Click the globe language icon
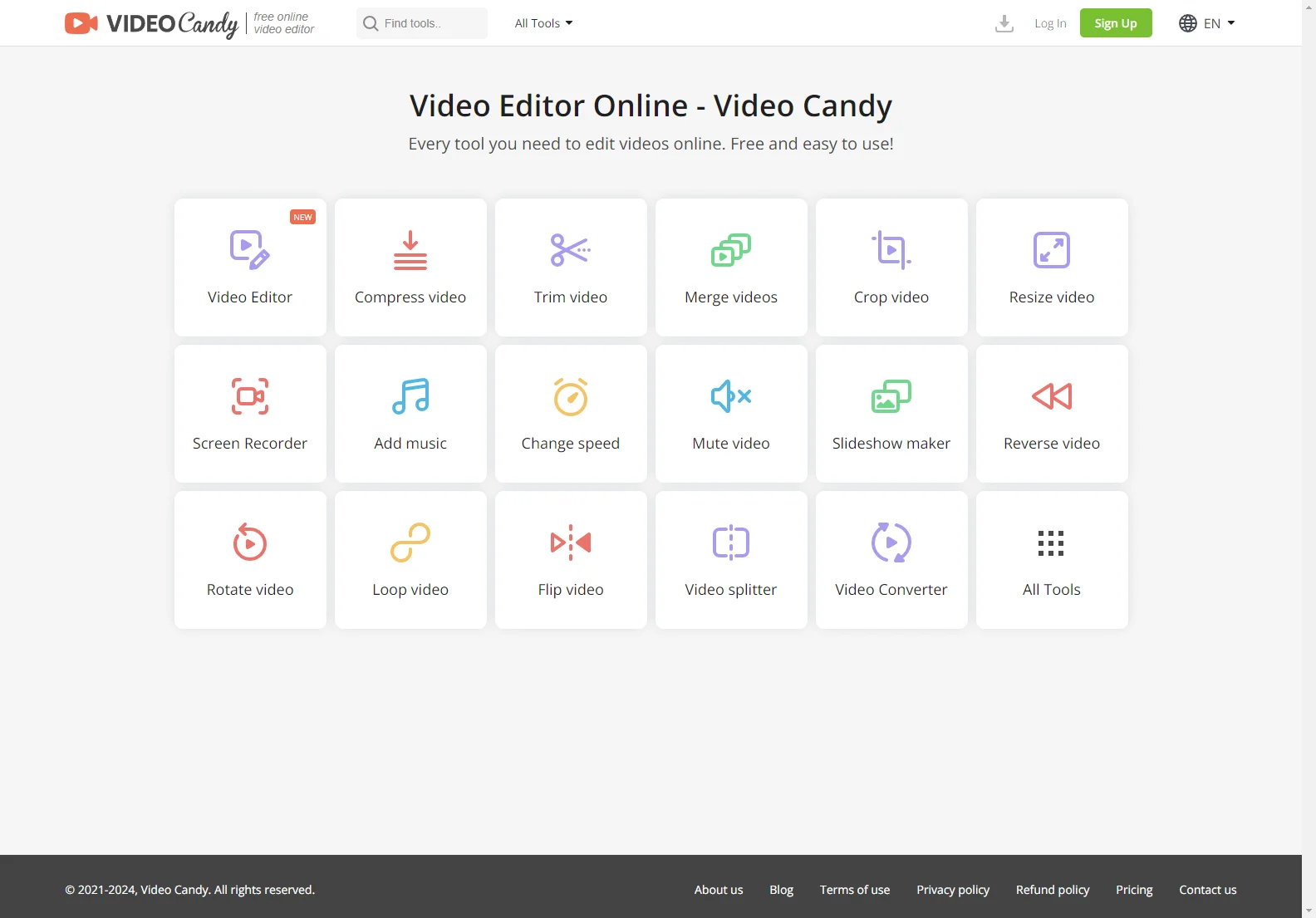The width and height of the screenshot is (1316, 918). (x=1188, y=23)
